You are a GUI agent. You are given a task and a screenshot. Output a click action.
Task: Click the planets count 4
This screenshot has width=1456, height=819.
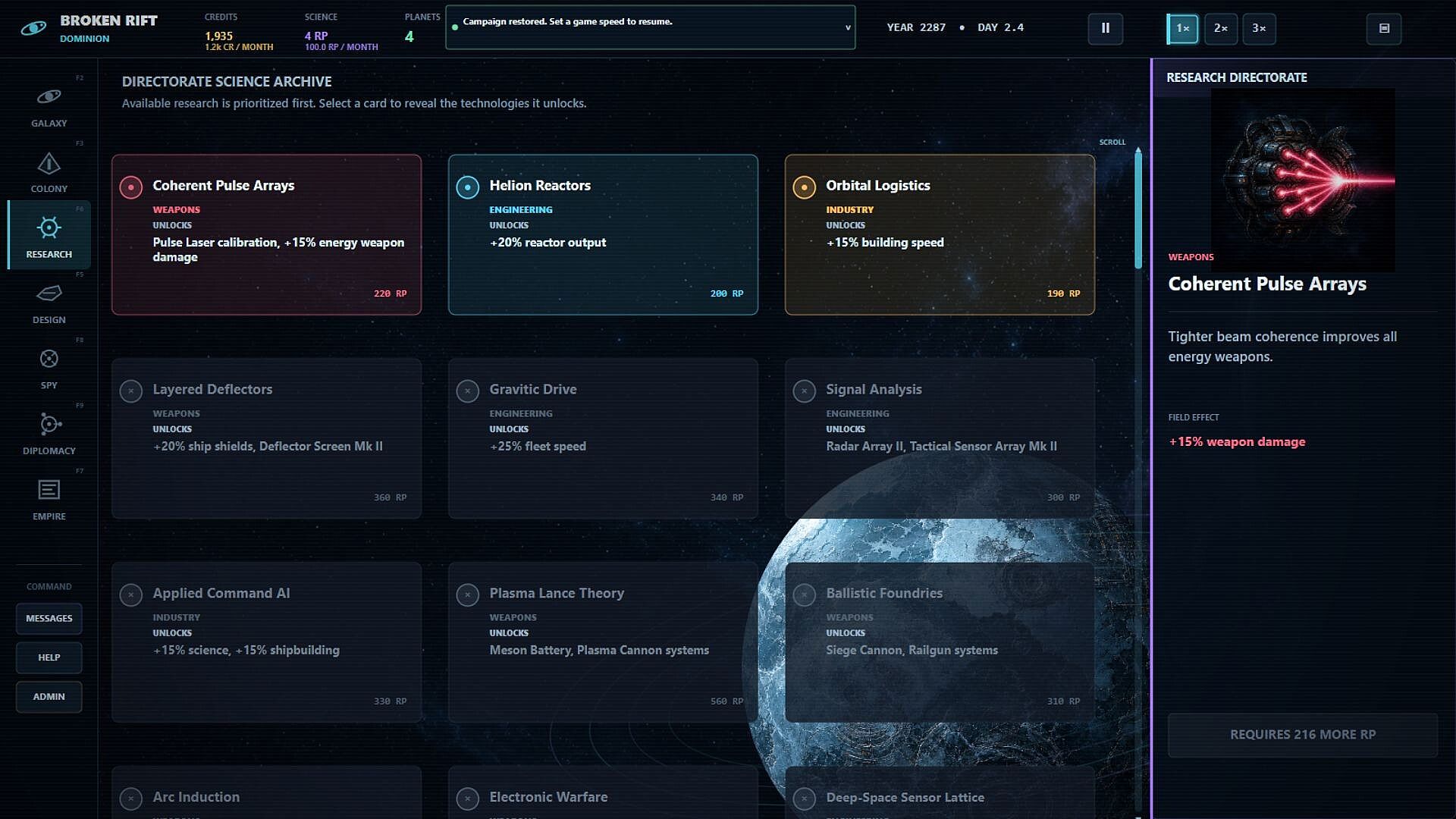point(409,36)
